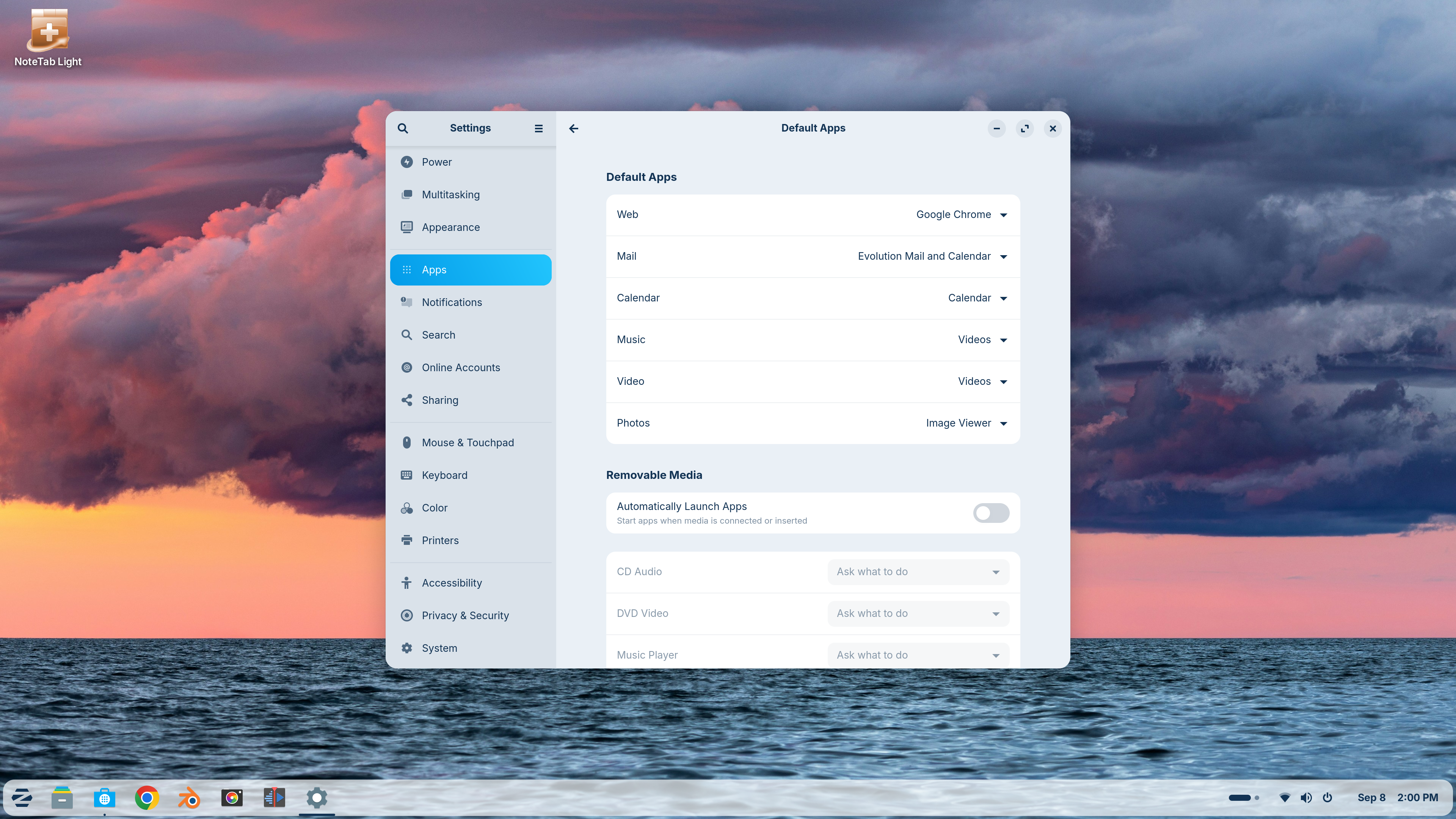Viewport: 1456px width, 819px height.
Task: Click the Online Accounts sidebar icon
Action: click(406, 367)
